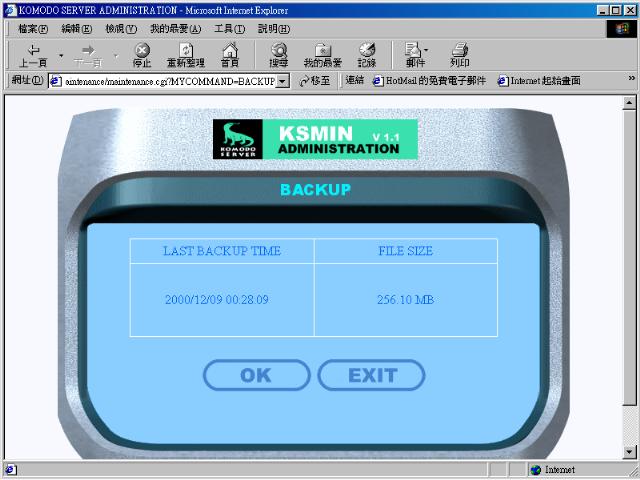Viewport: 640px width, 480px height.
Task: Open the 工具 (Tools) menu
Action: tap(229, 28)
